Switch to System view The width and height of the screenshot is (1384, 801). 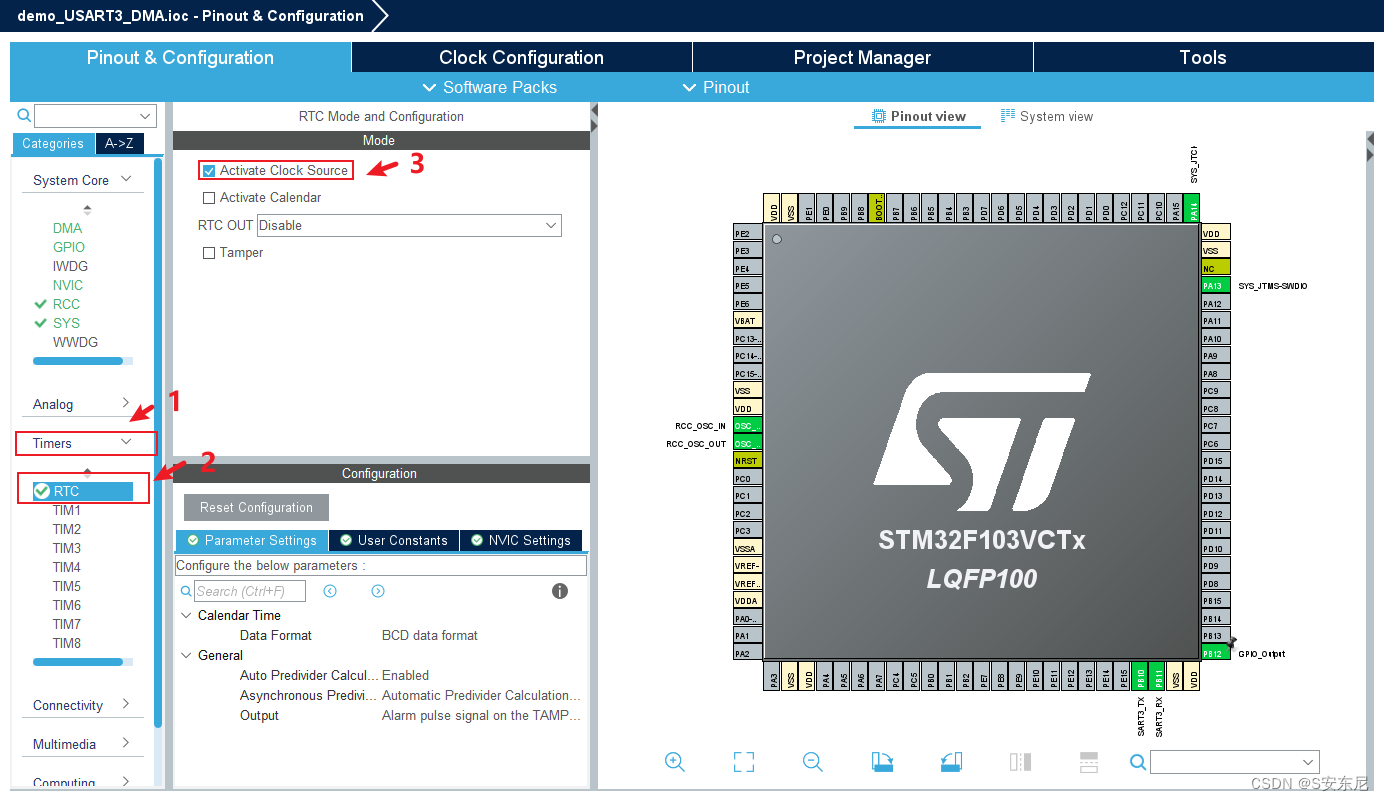click(x=1046, y=116)
